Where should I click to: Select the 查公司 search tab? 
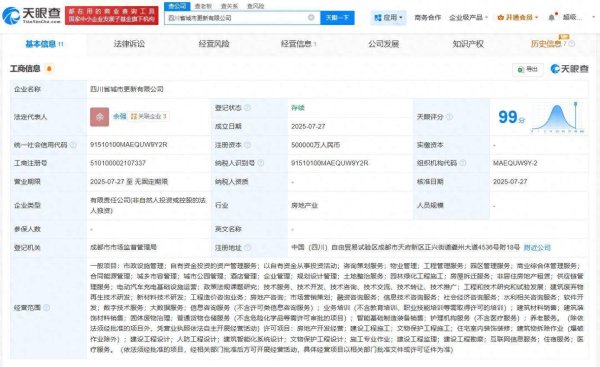coord(177,6)
